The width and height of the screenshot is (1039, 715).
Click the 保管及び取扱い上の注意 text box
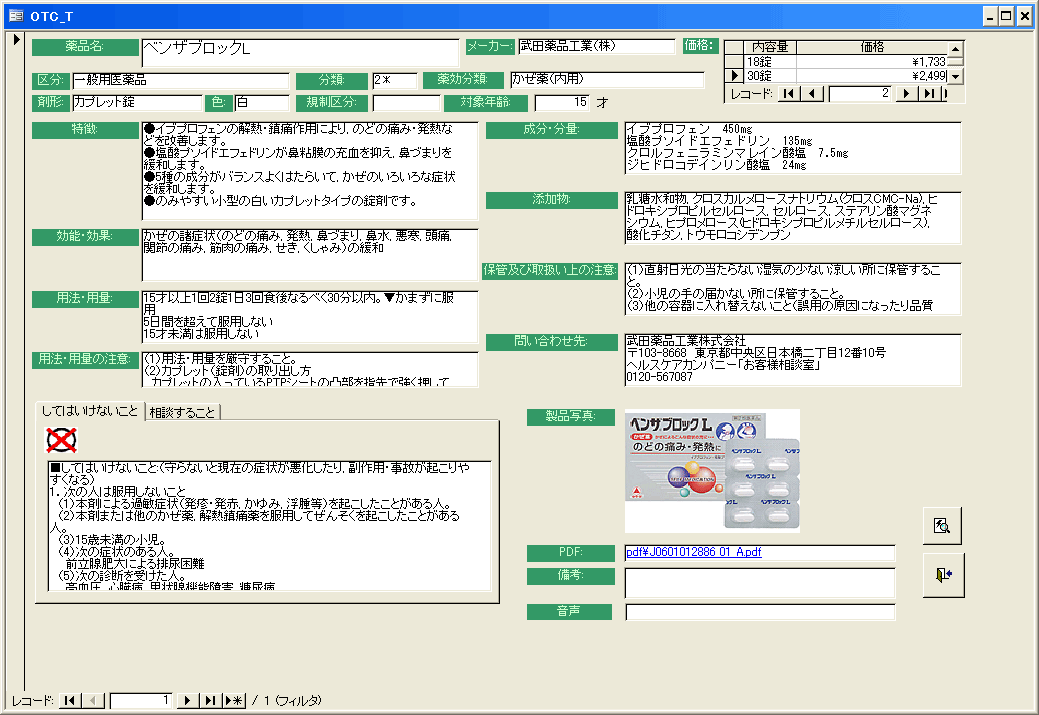[x=793, y=288]
